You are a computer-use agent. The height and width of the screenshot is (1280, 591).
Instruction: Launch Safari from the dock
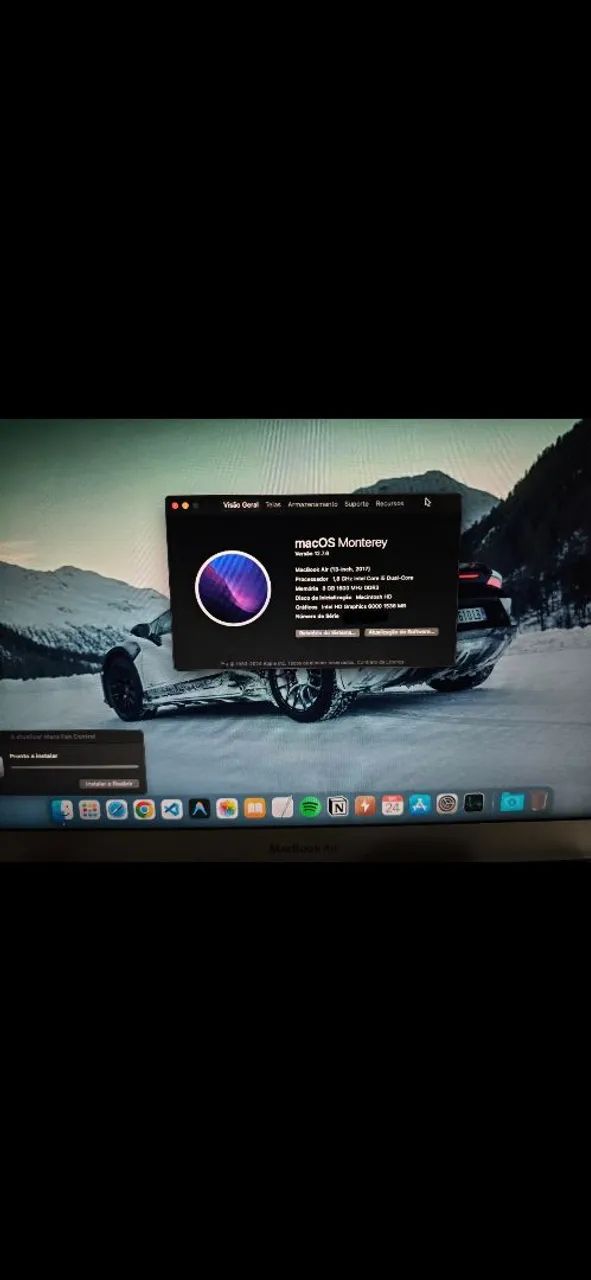click(117, 809)
